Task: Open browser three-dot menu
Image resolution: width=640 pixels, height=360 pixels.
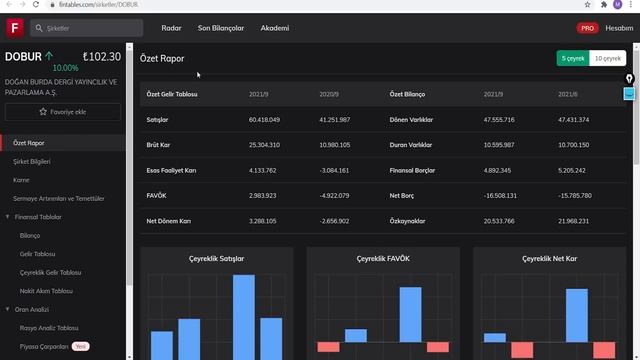Action: pos(631,4)
